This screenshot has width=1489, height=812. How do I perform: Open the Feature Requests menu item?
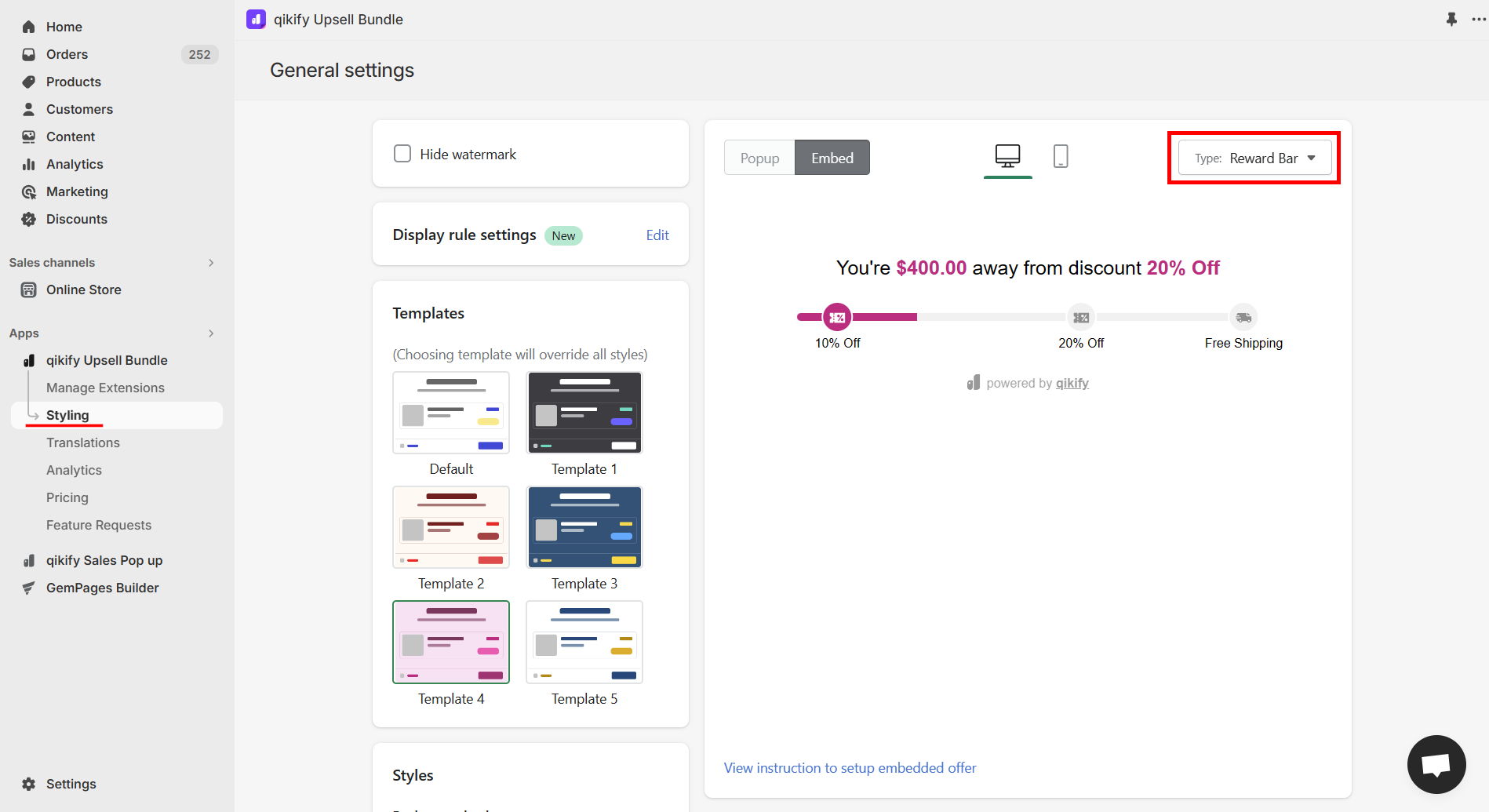pyautogui.click(x=99, y=525)
